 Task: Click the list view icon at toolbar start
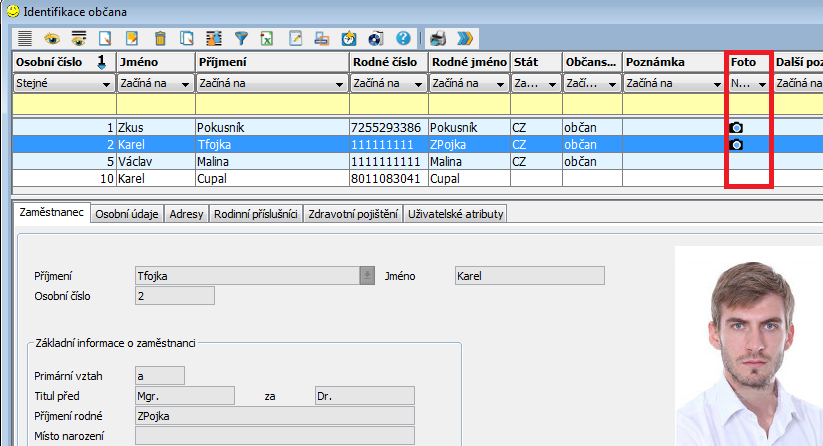(24, 39)
